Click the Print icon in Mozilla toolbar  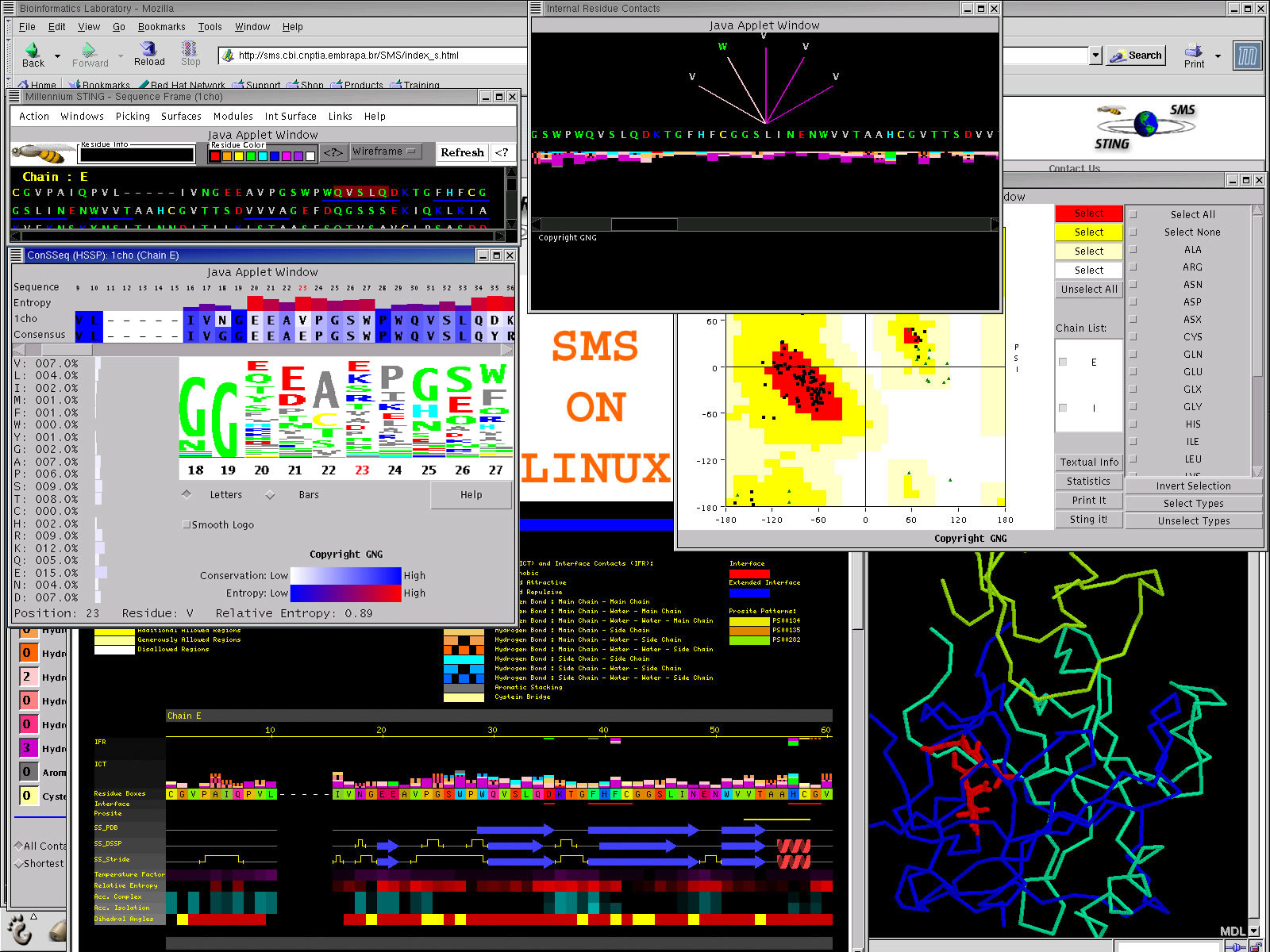[1193, 50]
